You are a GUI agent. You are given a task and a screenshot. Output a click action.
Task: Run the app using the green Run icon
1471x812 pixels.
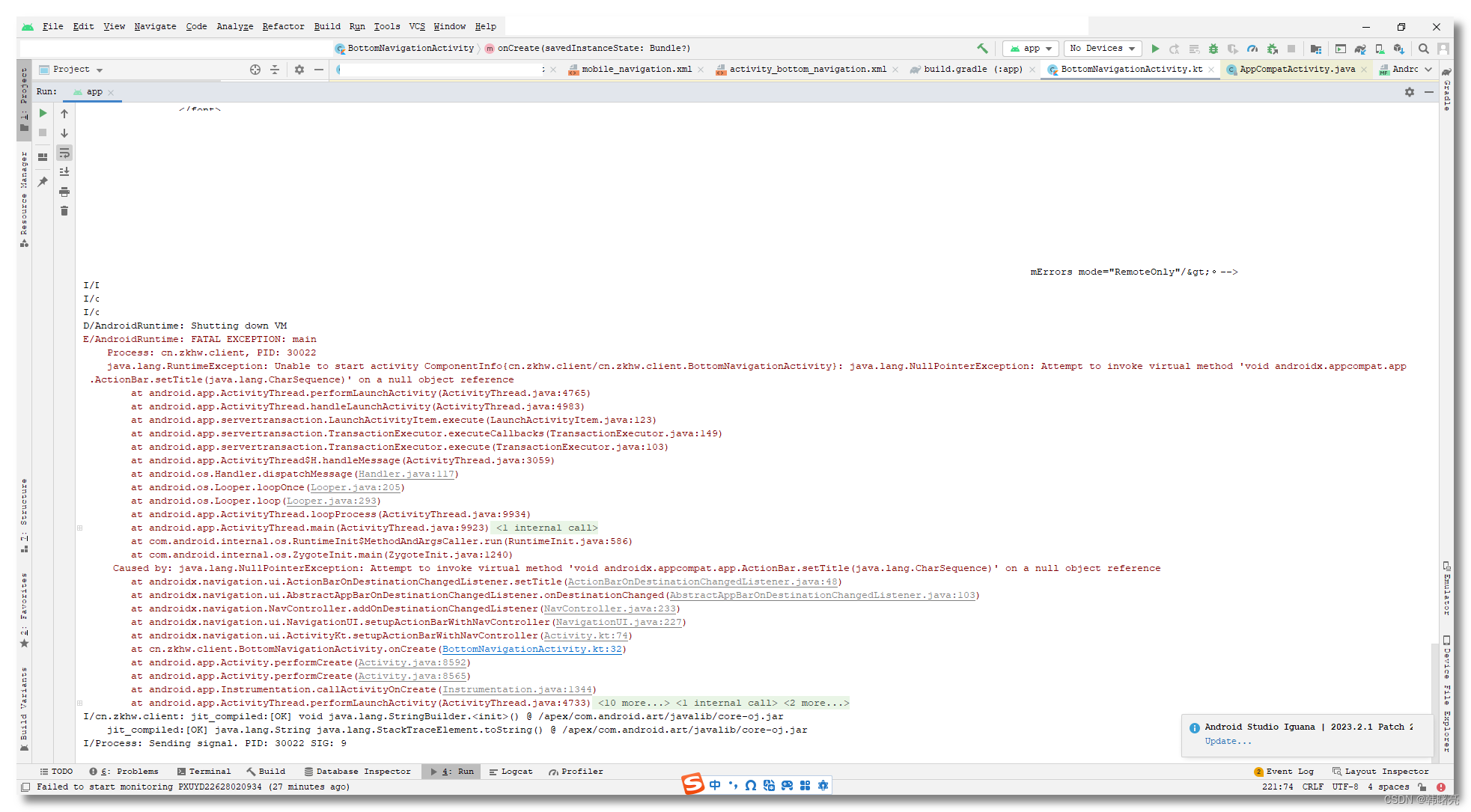pos(1156,49)
